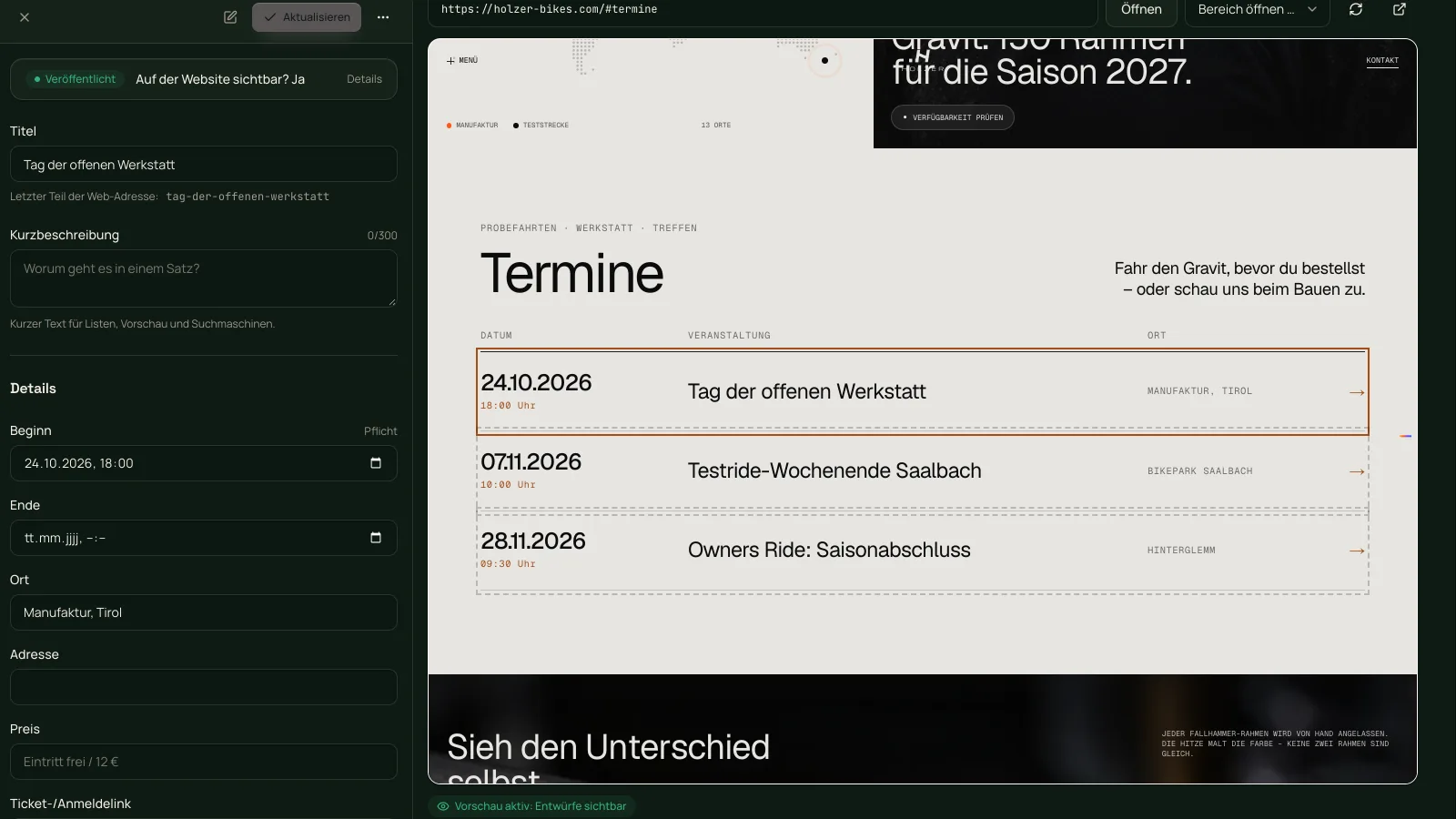Reload the preview with the refresh icon
1456x819 pixels.
click(x=1356, y=10)
